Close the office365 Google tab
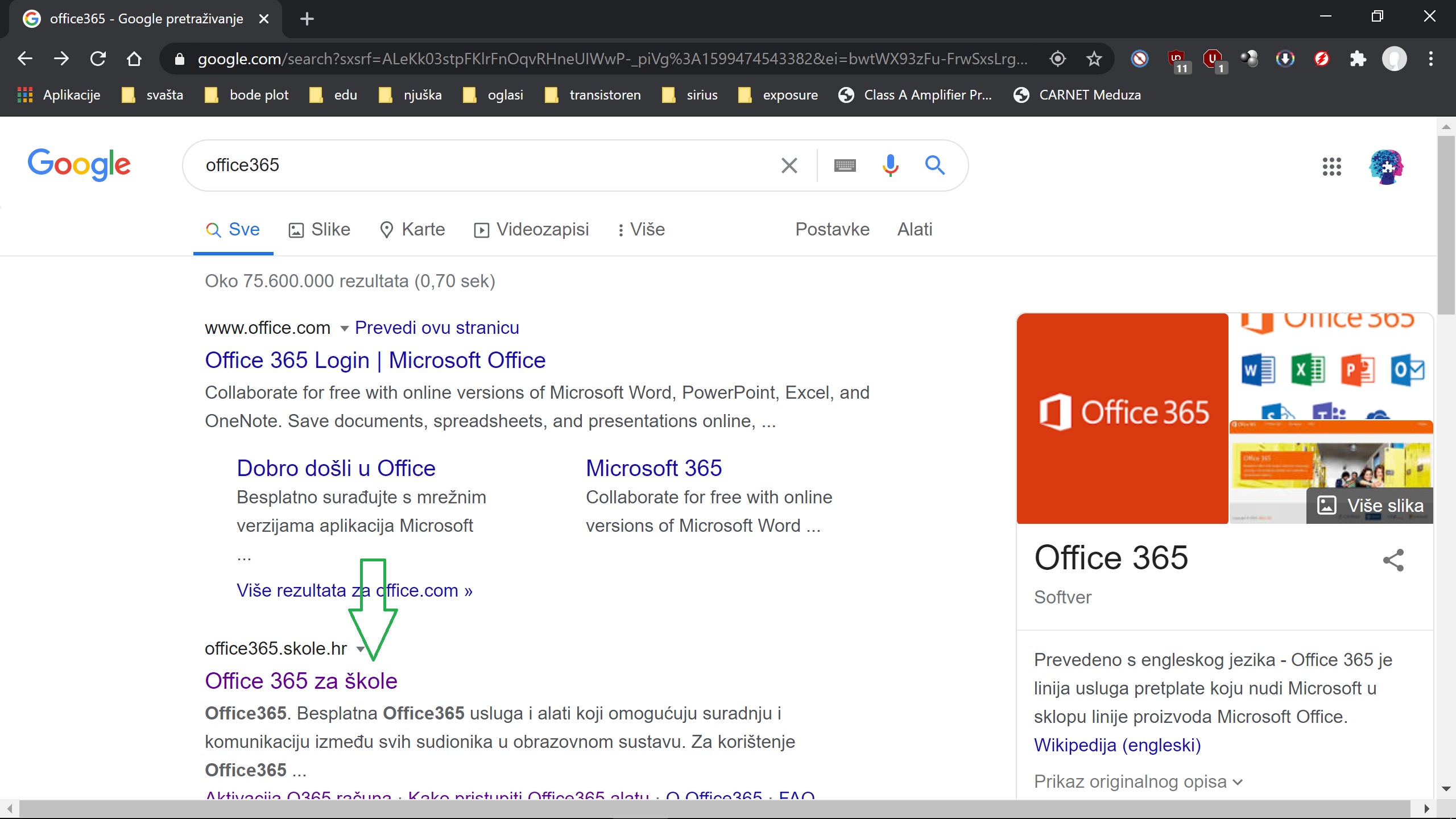The image size is (1456, 819). 264,19
